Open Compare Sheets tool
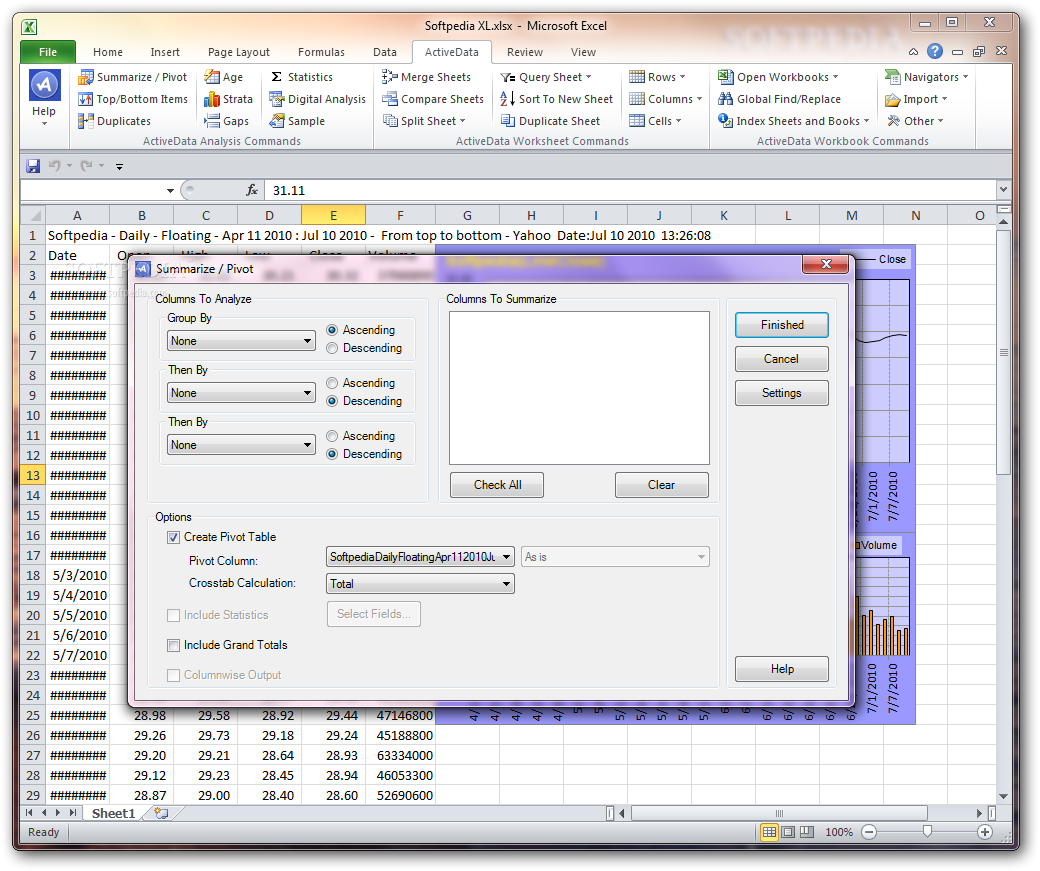Image resolution: width=1040 pixels, height=871 pixels. [x=432, y=99]
